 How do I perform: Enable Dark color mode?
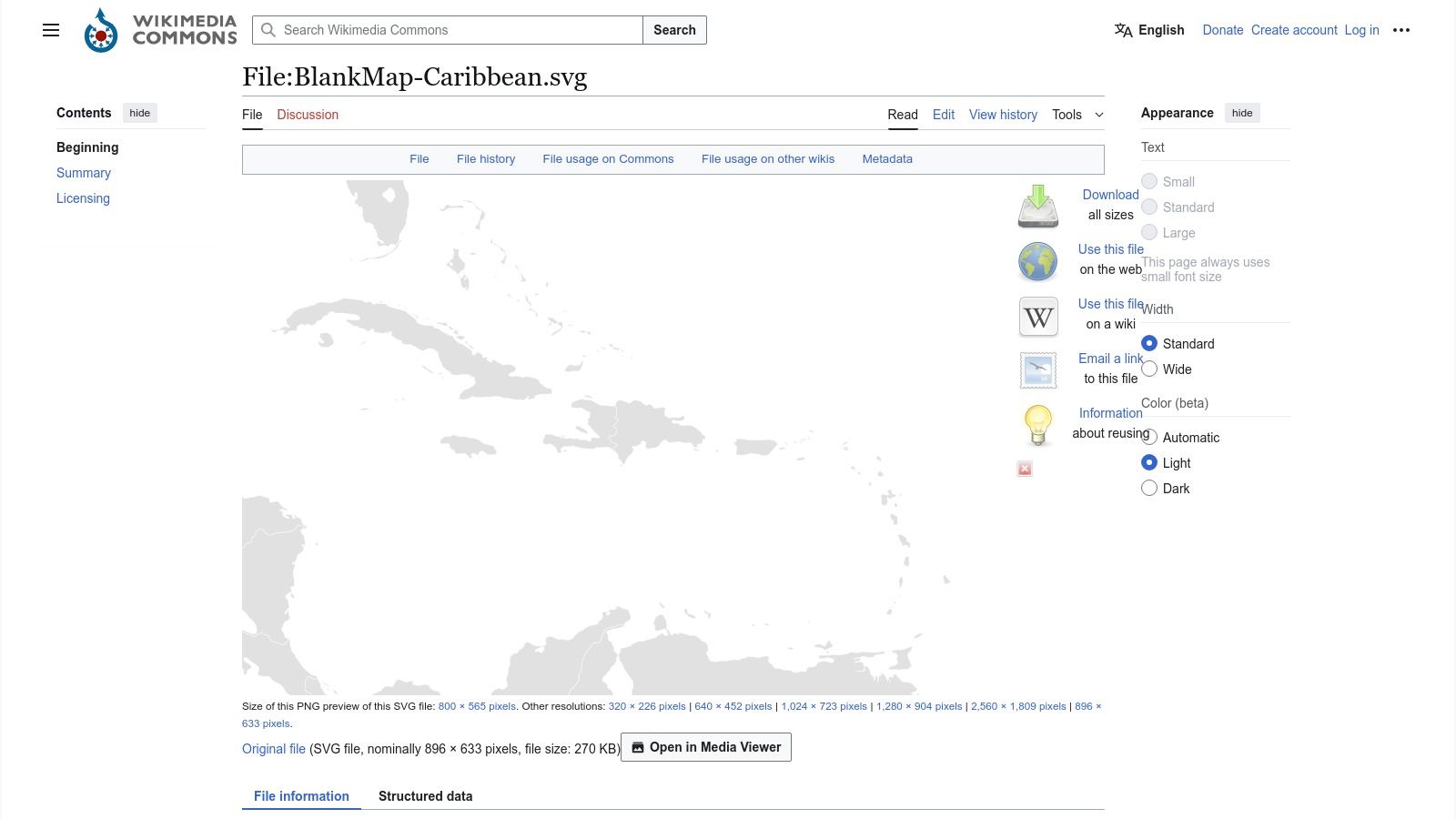pyautogui.click(x=1149, y=488)
